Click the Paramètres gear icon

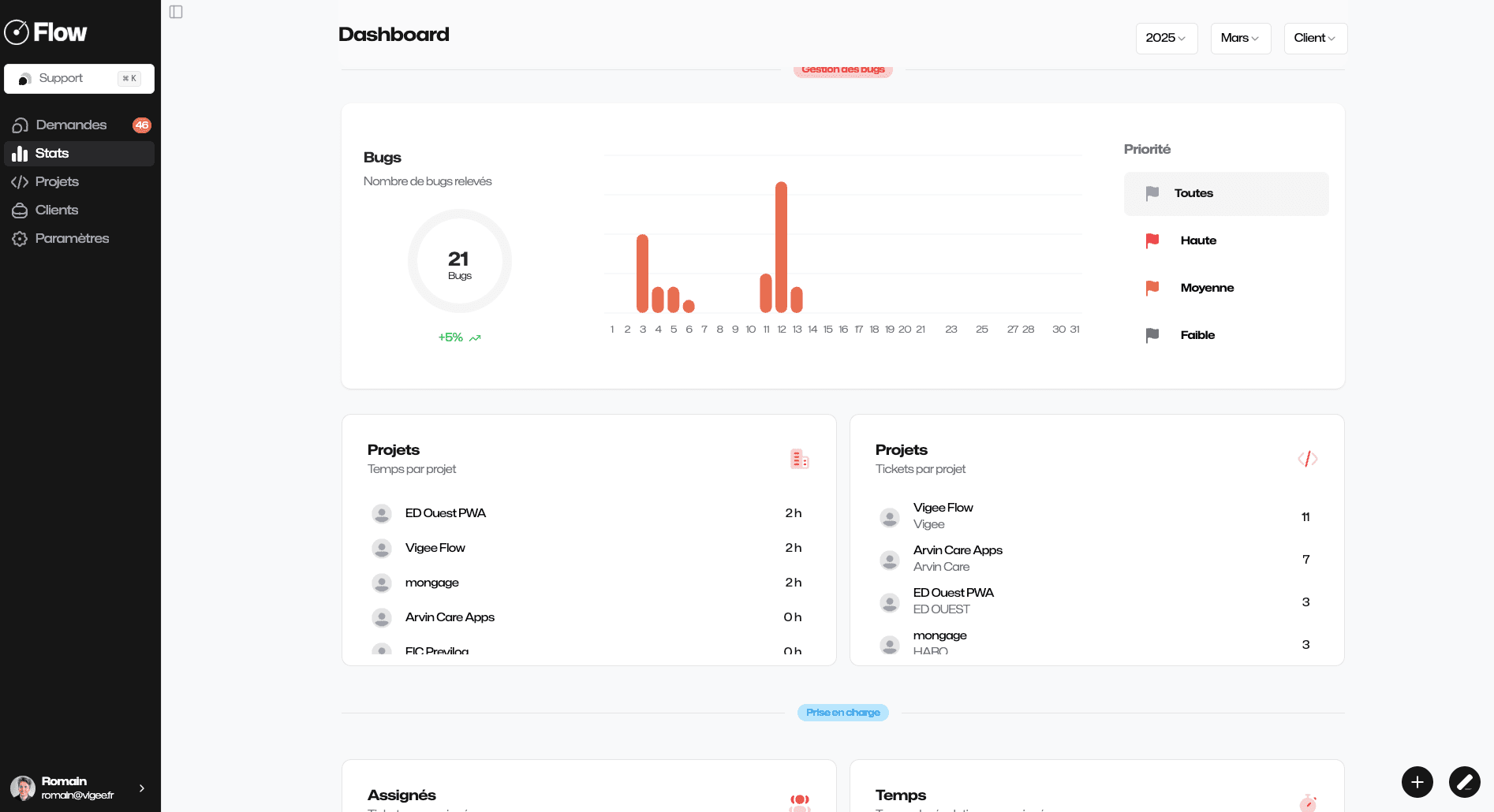click(20, 238)
